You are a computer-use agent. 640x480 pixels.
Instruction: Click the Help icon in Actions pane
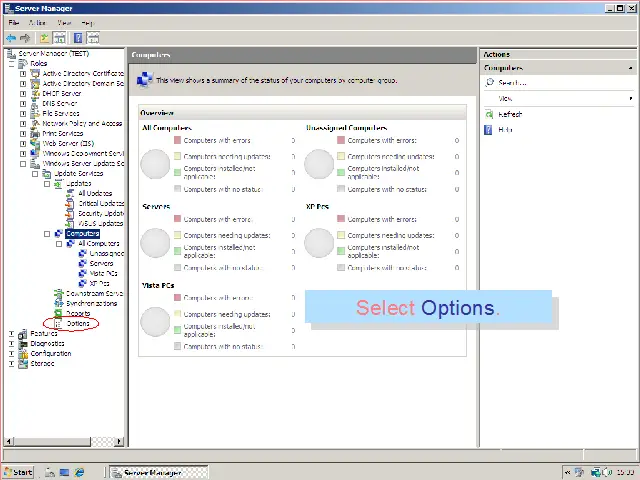[488, 130]
